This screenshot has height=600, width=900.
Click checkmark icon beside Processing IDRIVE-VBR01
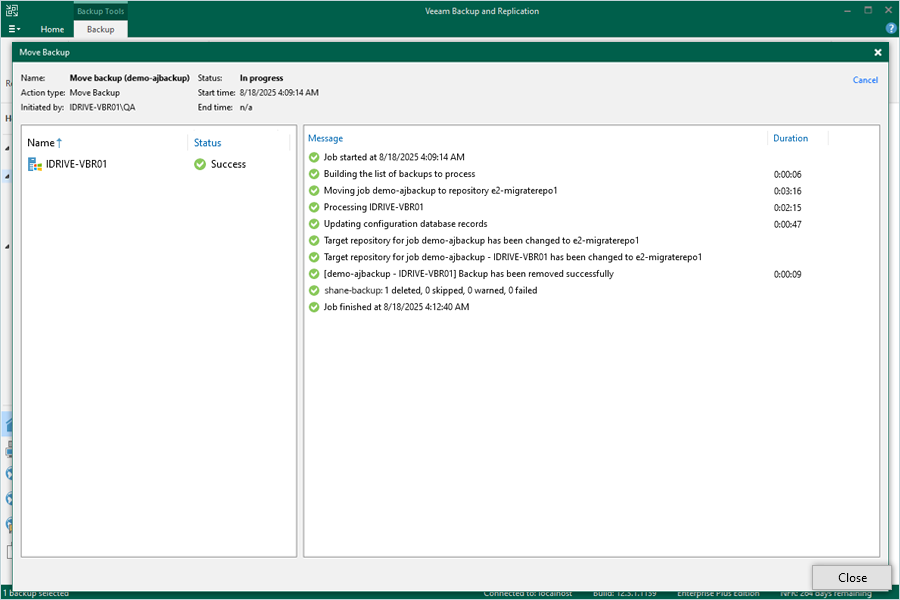tap(314, 207)
